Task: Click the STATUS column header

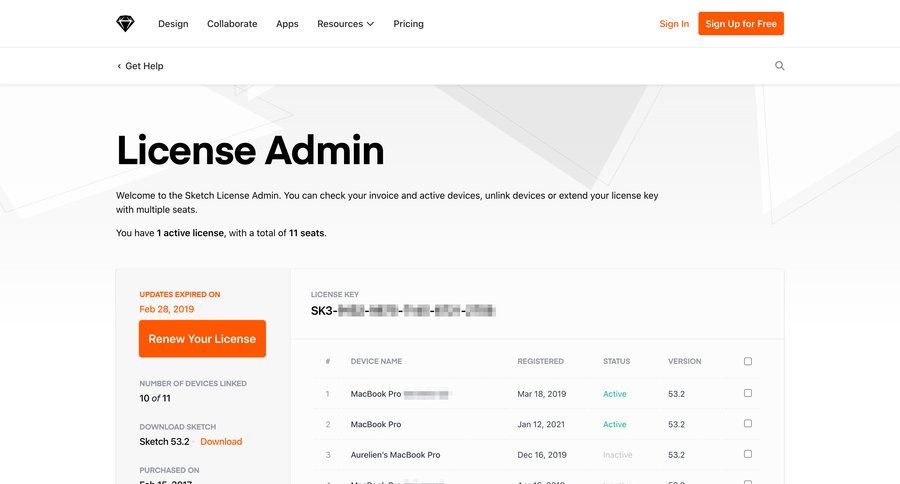Action: (616, 361)
